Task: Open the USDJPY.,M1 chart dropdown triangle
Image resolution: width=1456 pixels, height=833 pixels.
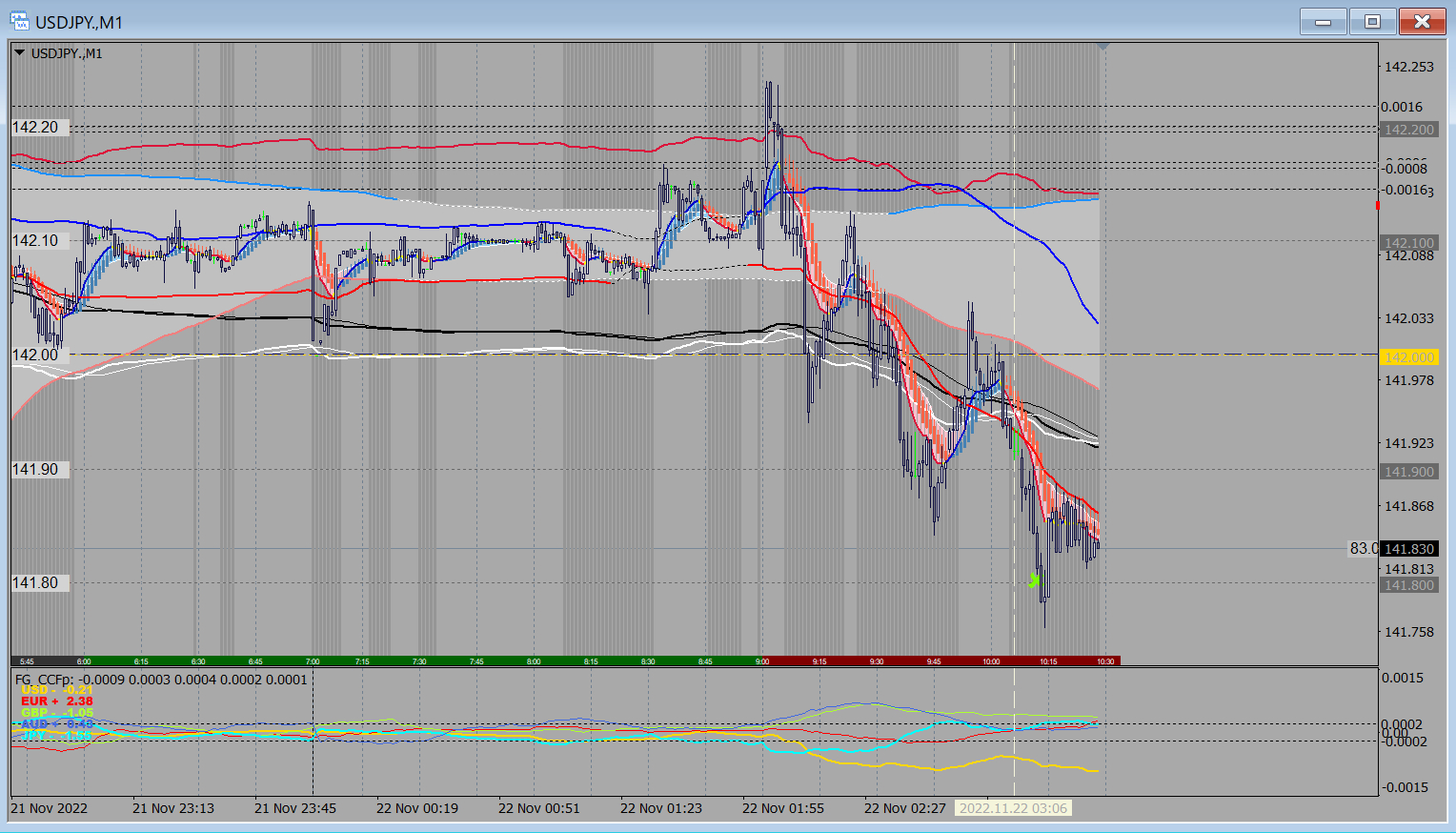Action: 19,53
